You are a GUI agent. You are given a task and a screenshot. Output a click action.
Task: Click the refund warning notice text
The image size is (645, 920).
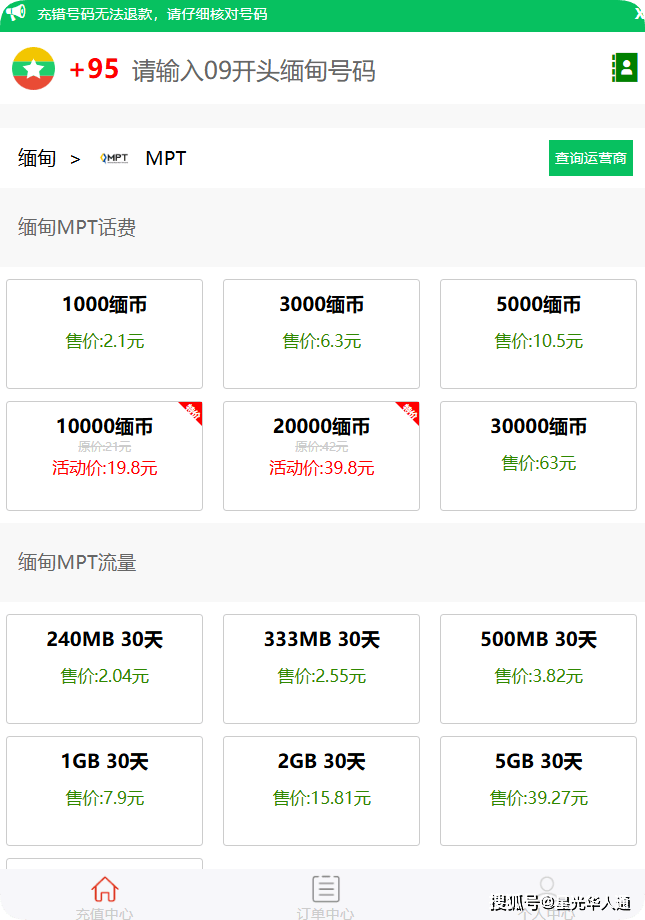pos(152,13)
